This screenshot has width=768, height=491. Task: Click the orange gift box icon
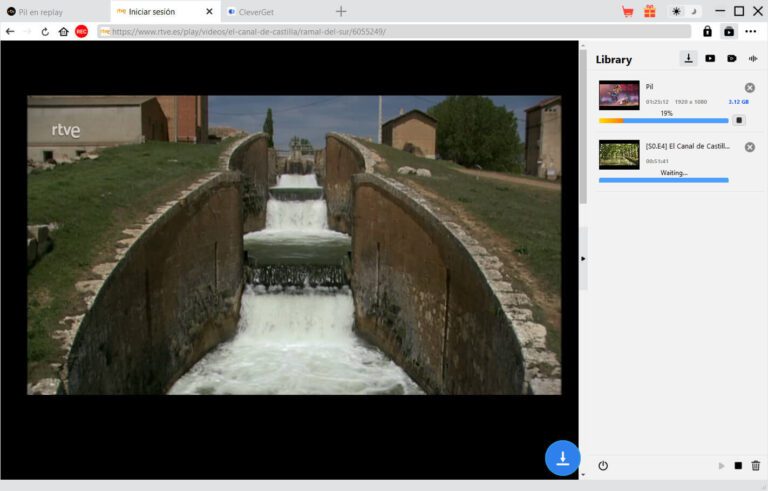point(649,11)
